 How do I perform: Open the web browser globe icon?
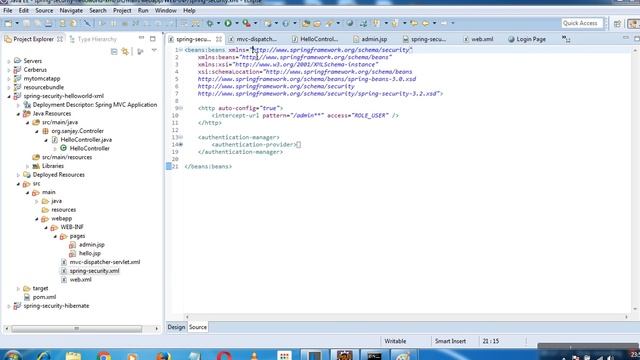(350, 23)
